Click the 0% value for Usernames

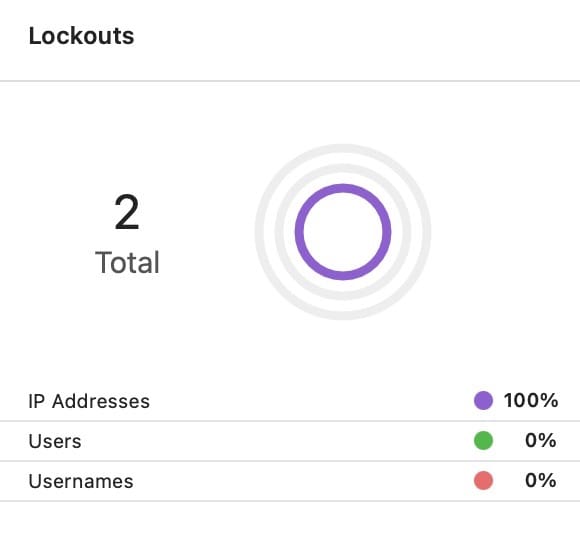[540, 480]
